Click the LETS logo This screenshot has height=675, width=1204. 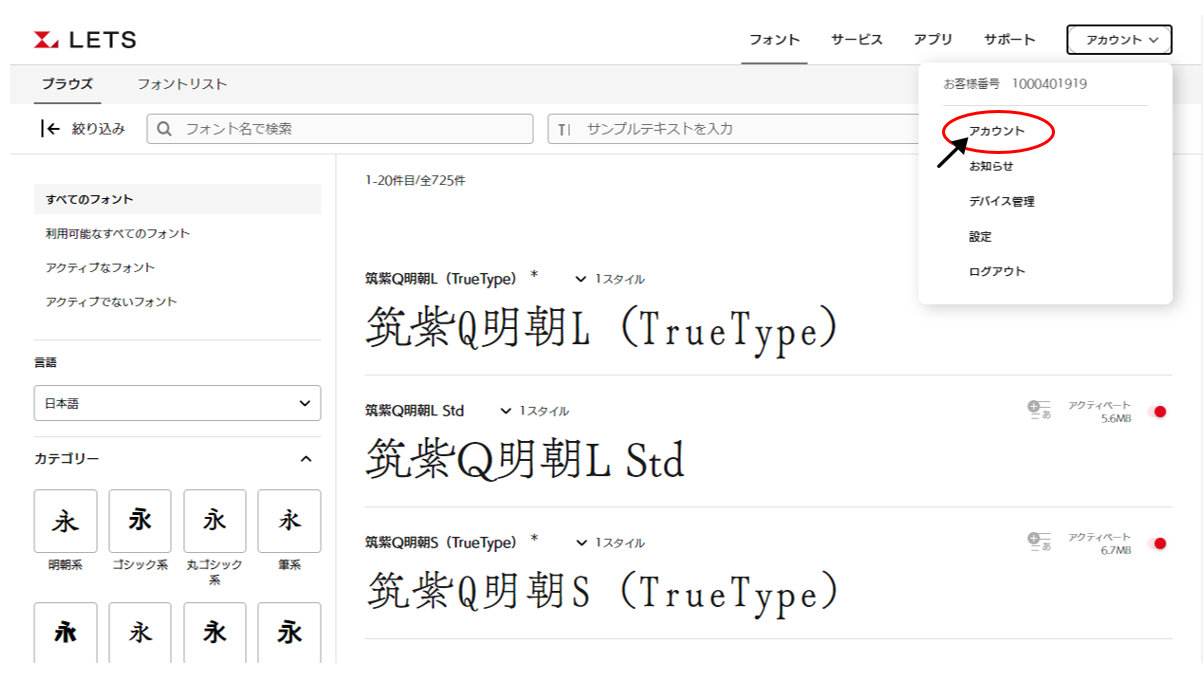85,40
